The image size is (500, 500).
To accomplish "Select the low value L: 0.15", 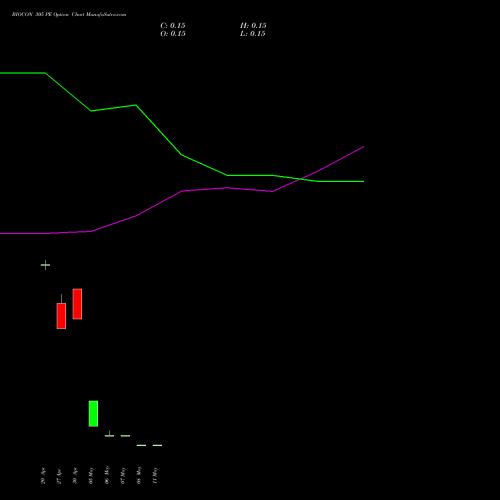I will [253, 34].
